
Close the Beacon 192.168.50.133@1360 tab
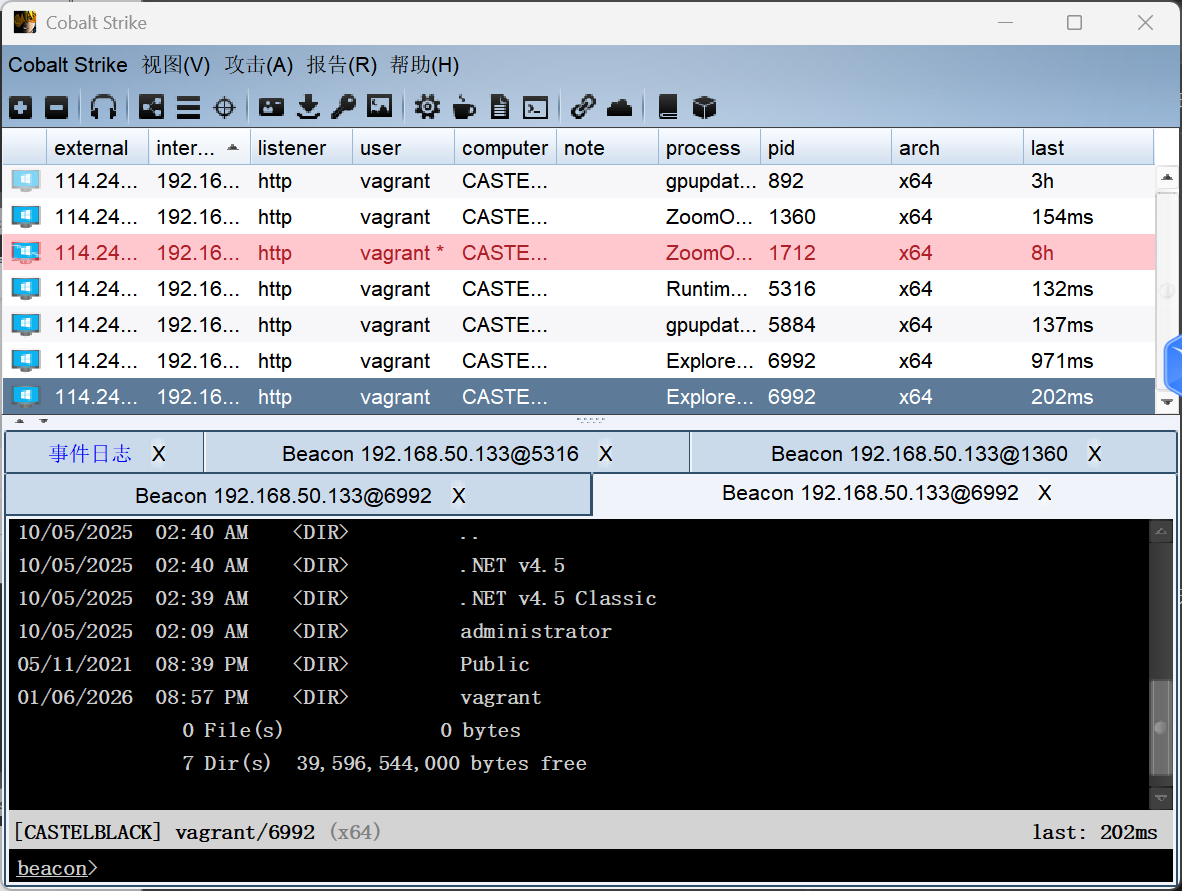coord(1094,454)
